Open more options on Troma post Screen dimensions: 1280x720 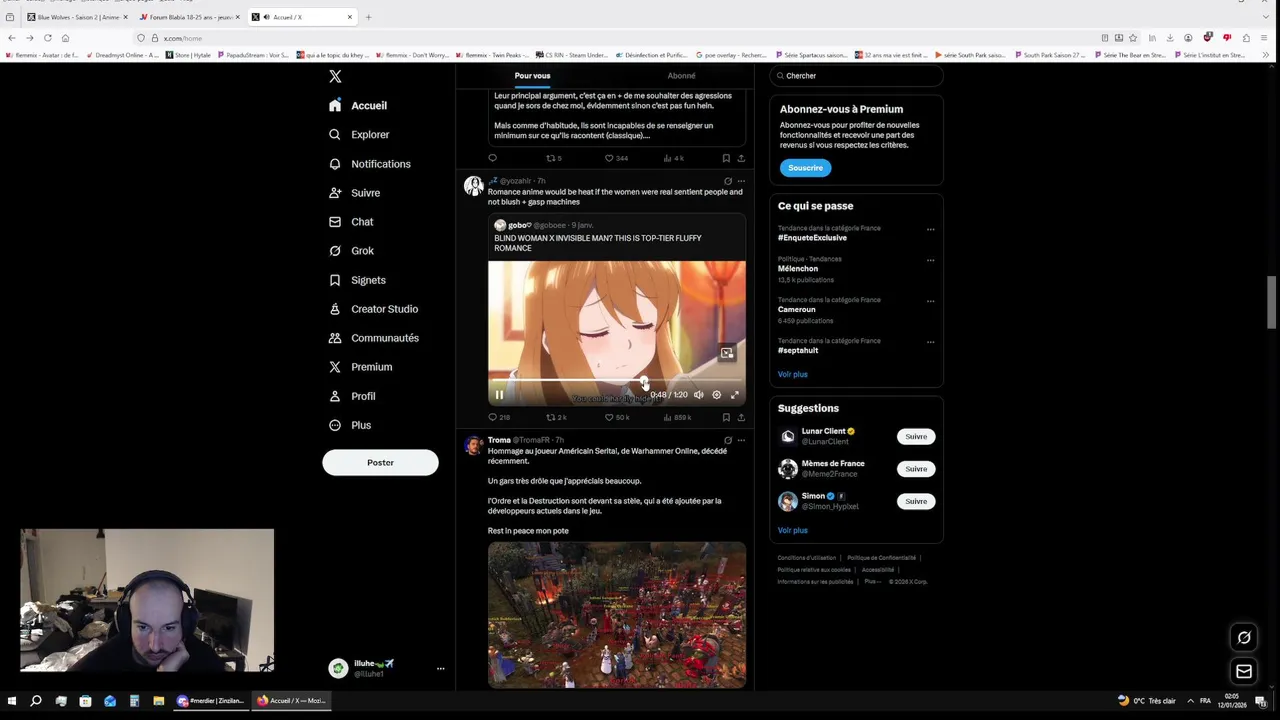[741, 440]
